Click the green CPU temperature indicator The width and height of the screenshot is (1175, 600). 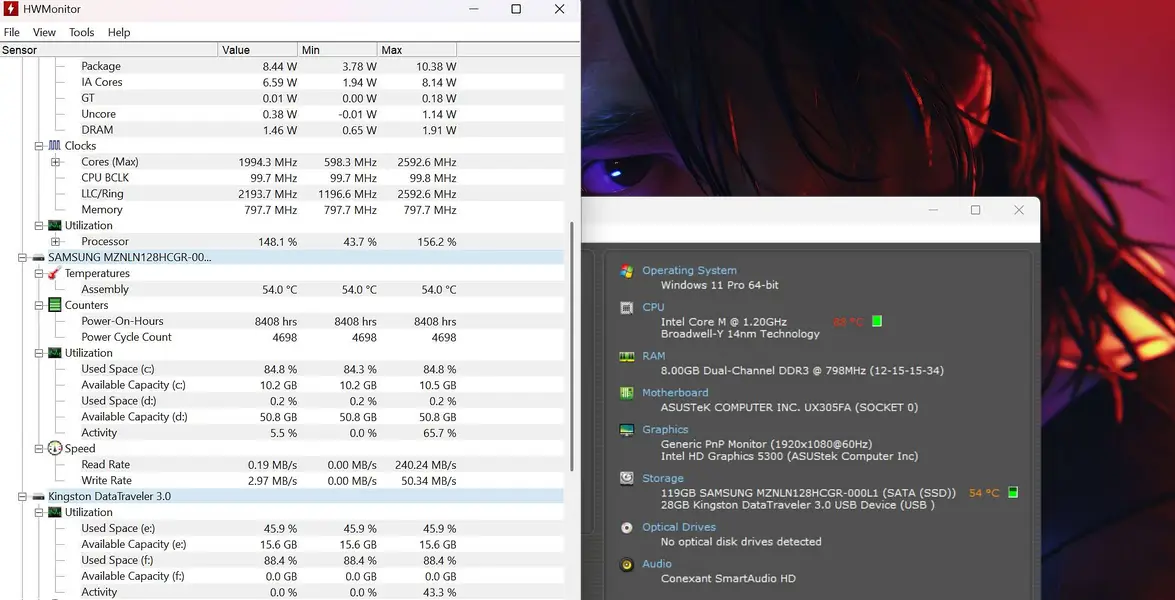point(877,321)
